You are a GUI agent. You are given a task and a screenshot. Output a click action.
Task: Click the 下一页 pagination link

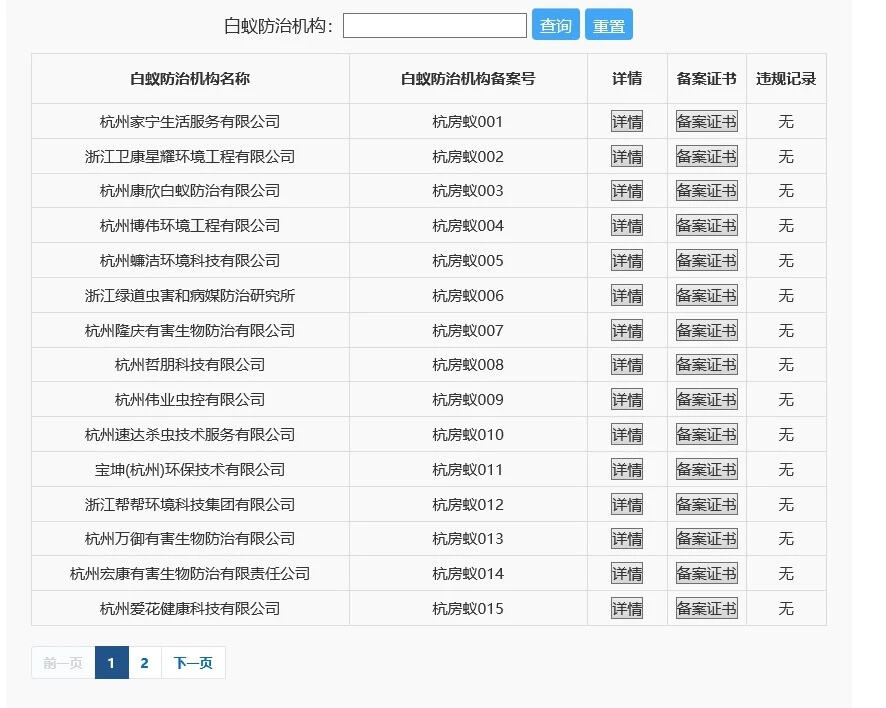[193, 663]
